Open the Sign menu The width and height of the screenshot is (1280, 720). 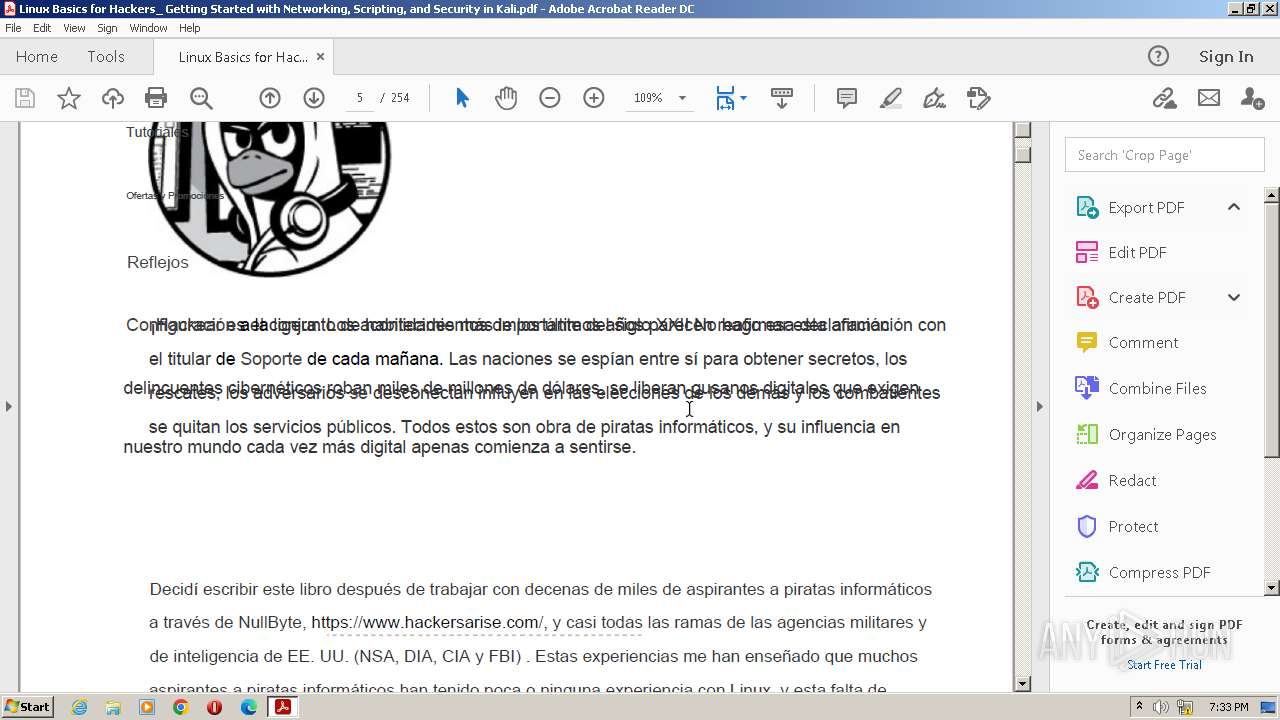pyautogui.click(x=107, y=28)
